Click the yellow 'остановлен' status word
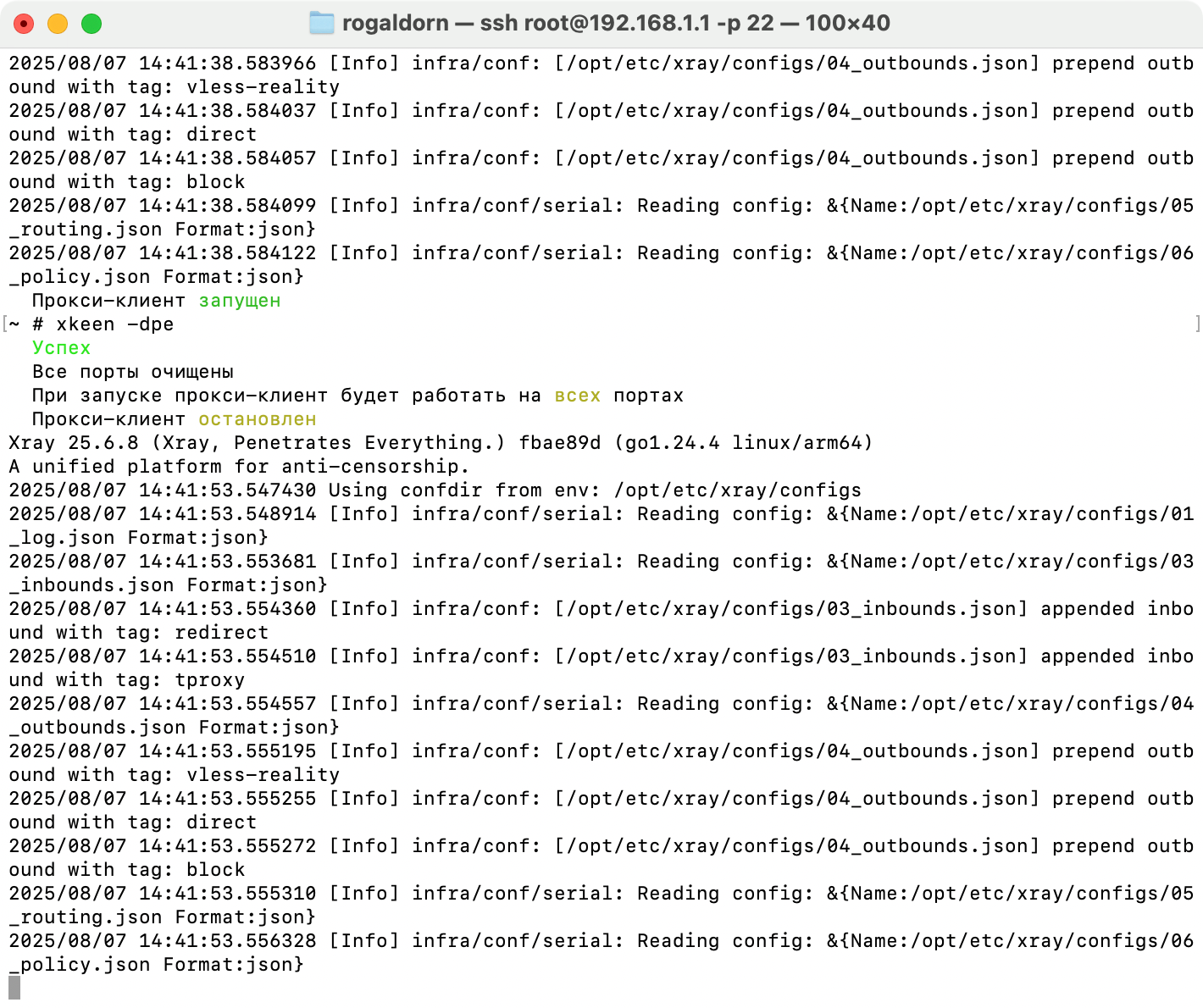The width and height of the screenshot is (1203, 1008). (258, 419)
